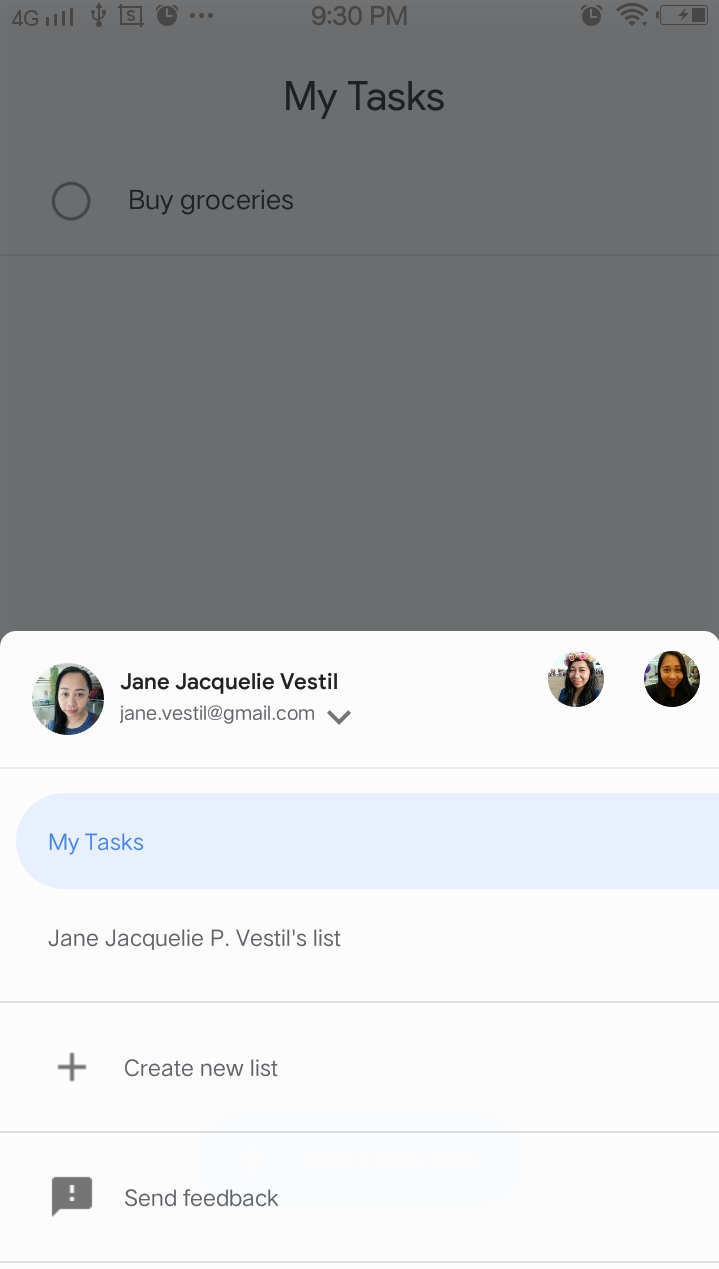This screenshot has width=719, height=1269.
Task: Open Send feedback
Action: (360, 1197)
